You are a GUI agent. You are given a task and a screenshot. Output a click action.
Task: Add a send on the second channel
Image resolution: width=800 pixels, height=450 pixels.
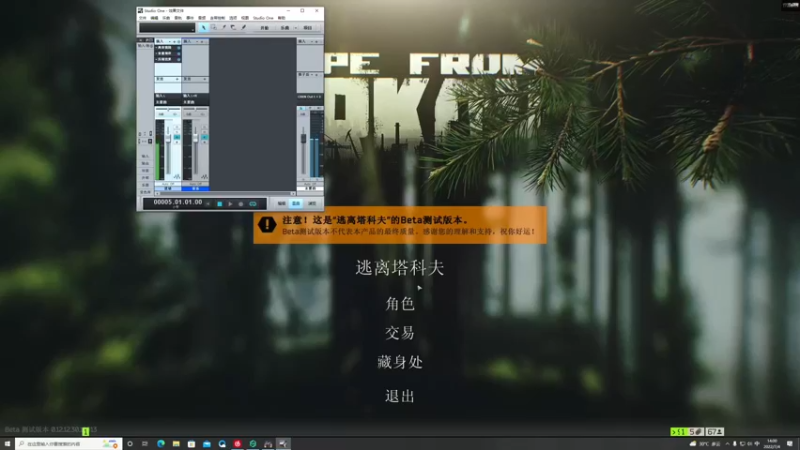click(205, 79)
